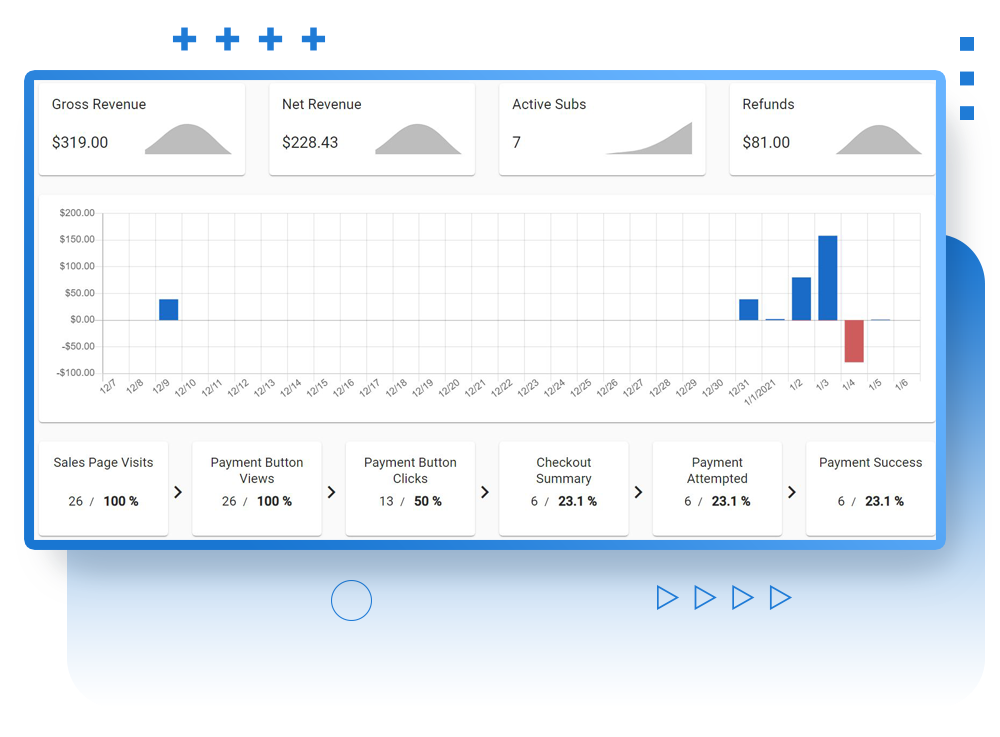Click the red negative bar on 1/4
The width and height of the screenshot is (1000, 737).
point(853,340)
